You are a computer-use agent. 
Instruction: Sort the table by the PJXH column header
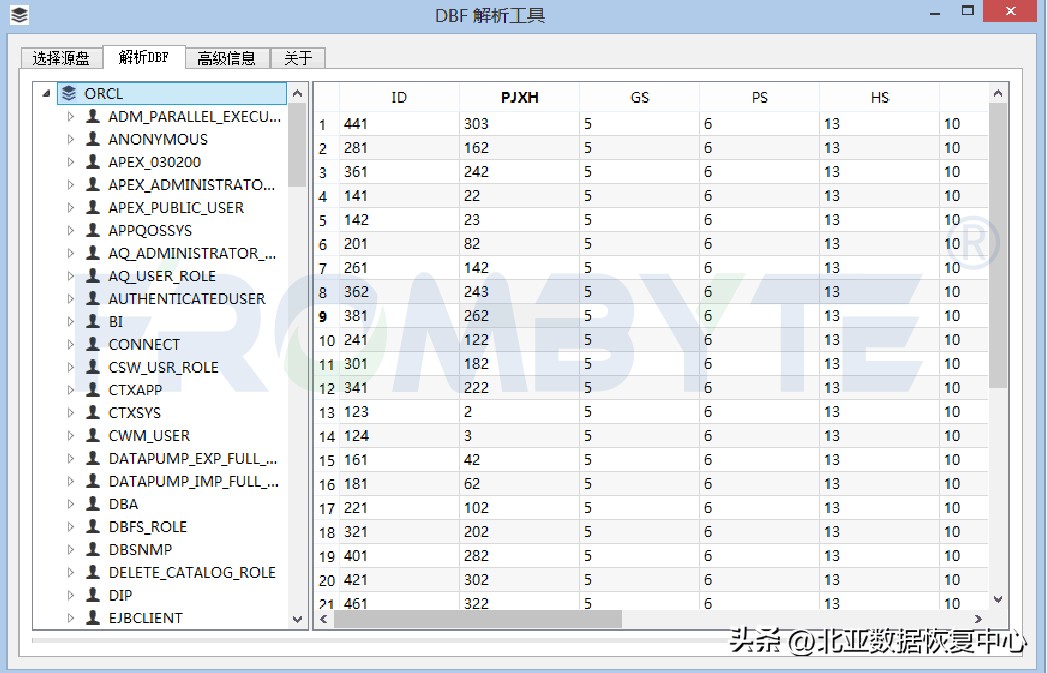click(519, 97)
